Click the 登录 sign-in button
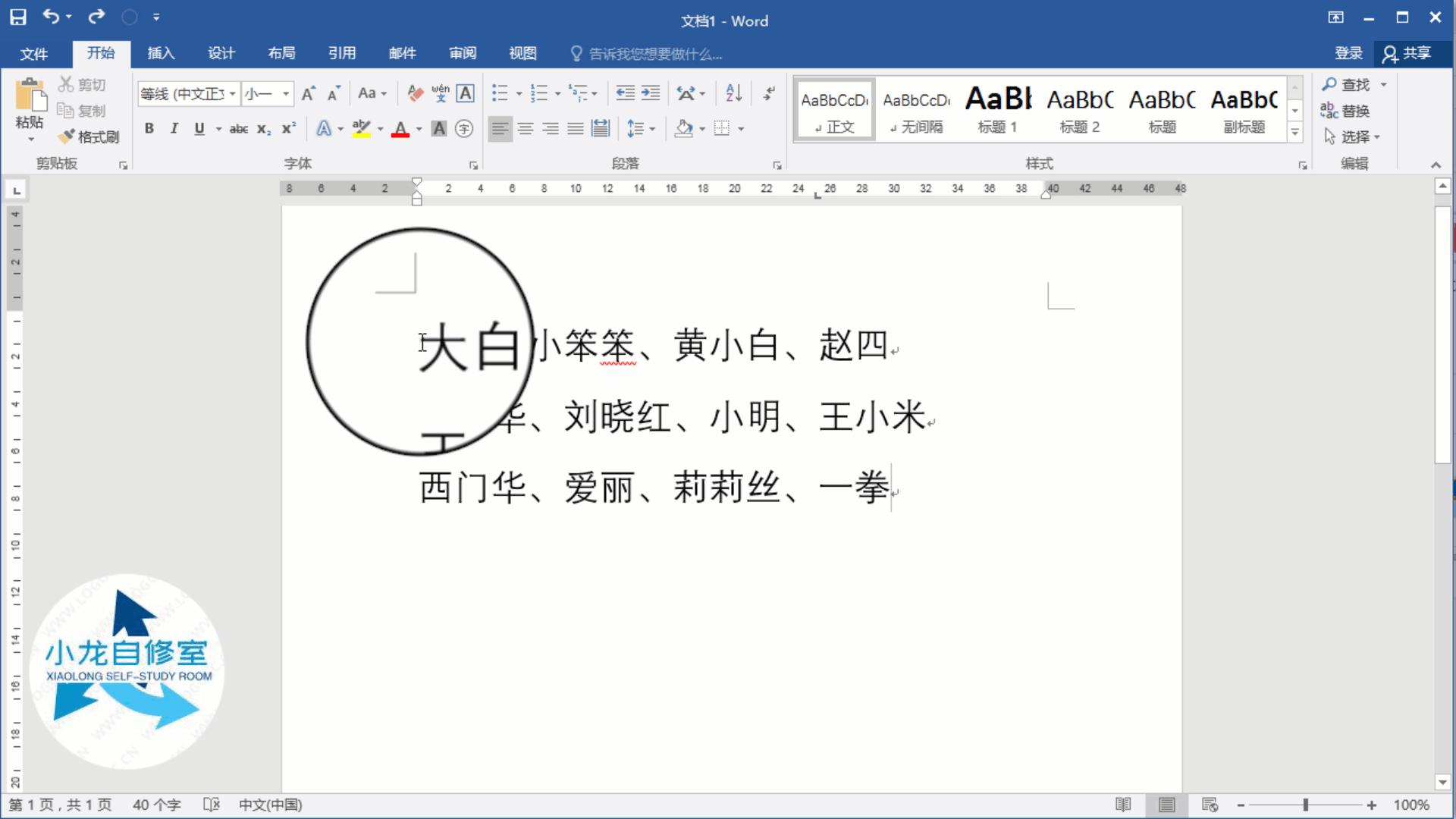Image resolution: width=1456 pixels, height=819 pixels. coord(1348,53)
